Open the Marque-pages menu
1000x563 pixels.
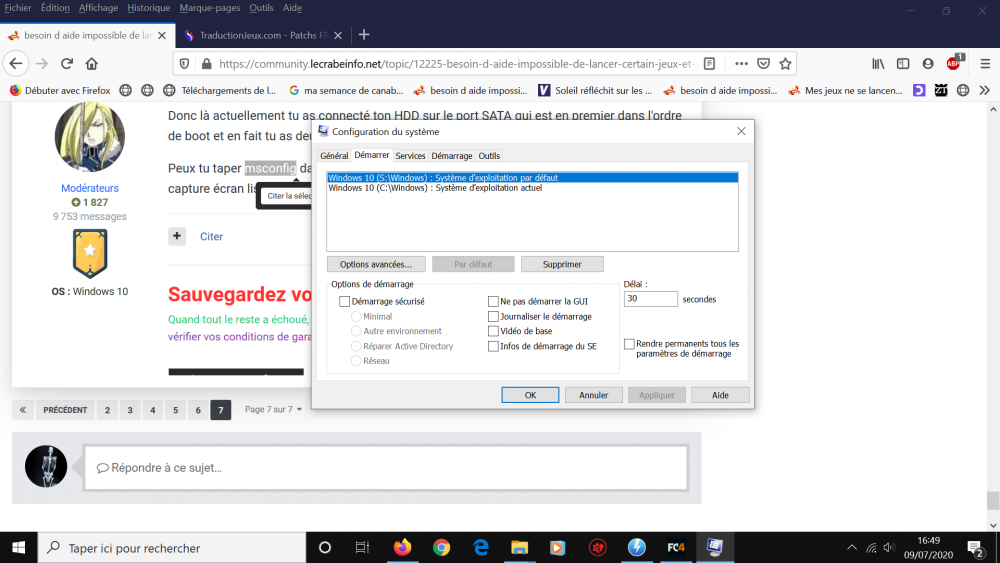pos(210,8)
